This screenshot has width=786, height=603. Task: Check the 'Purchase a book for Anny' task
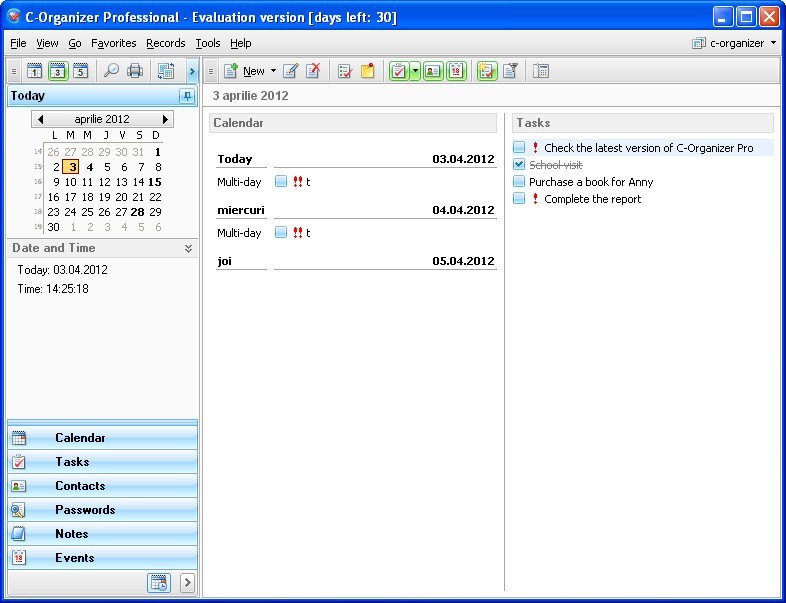coord(519,182)
